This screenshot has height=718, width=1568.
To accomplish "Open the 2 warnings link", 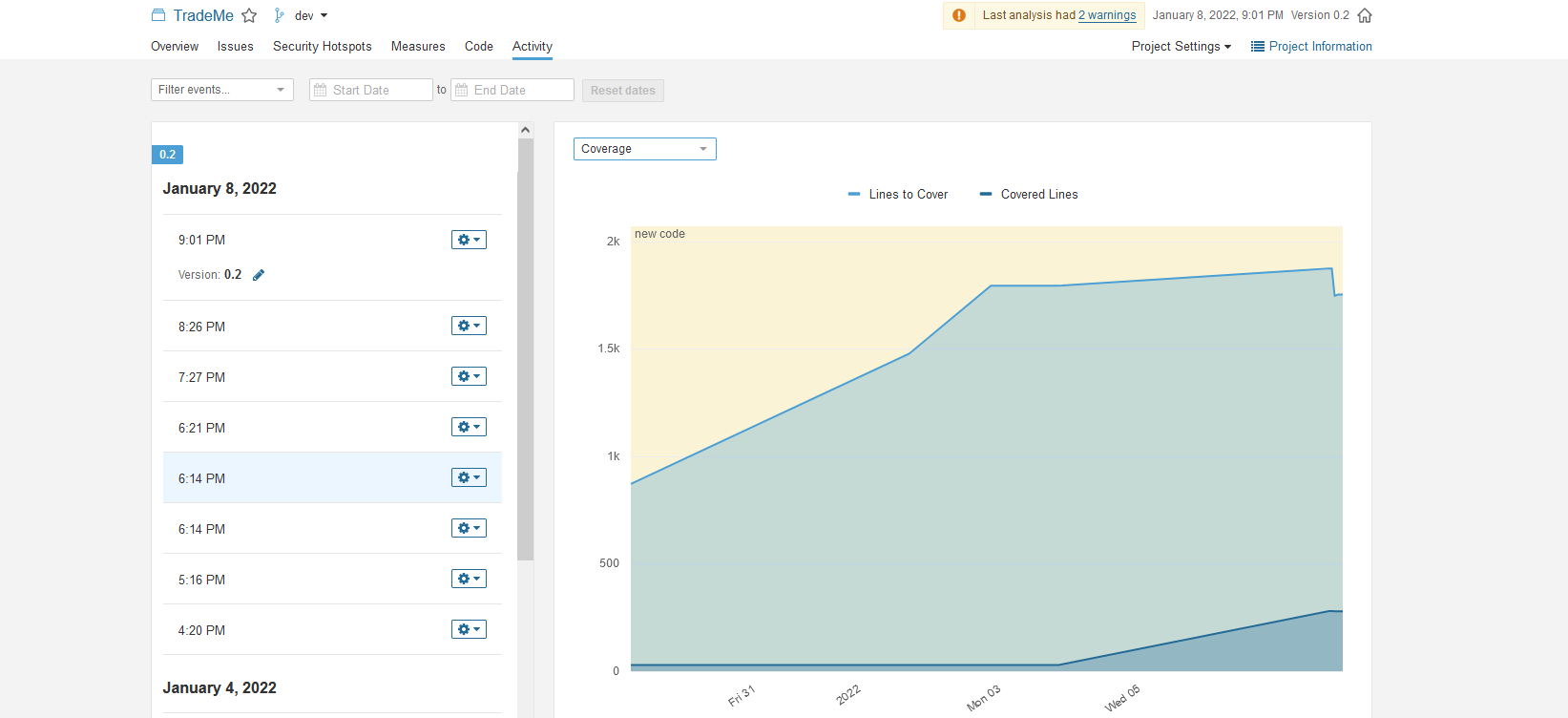I will point(1107,15).
